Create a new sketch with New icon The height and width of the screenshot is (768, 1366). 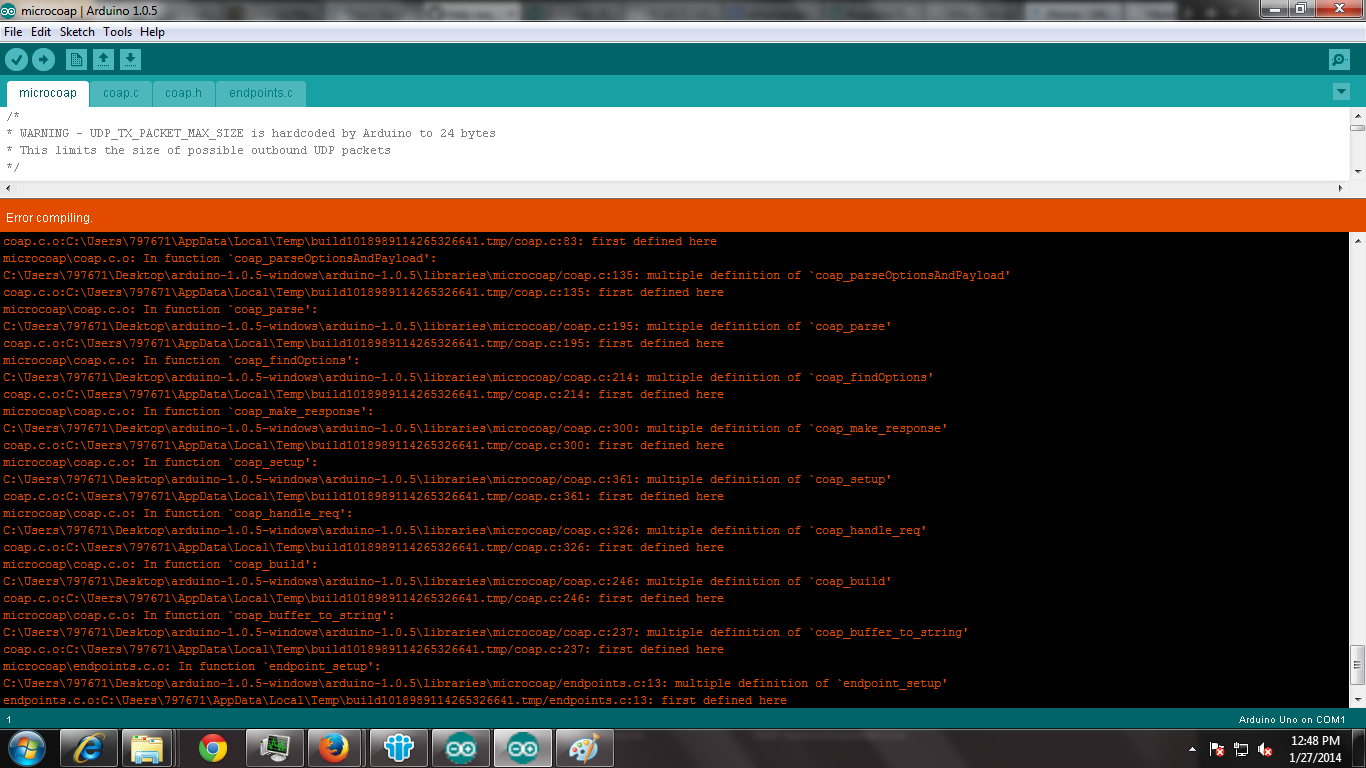point(76,60)
